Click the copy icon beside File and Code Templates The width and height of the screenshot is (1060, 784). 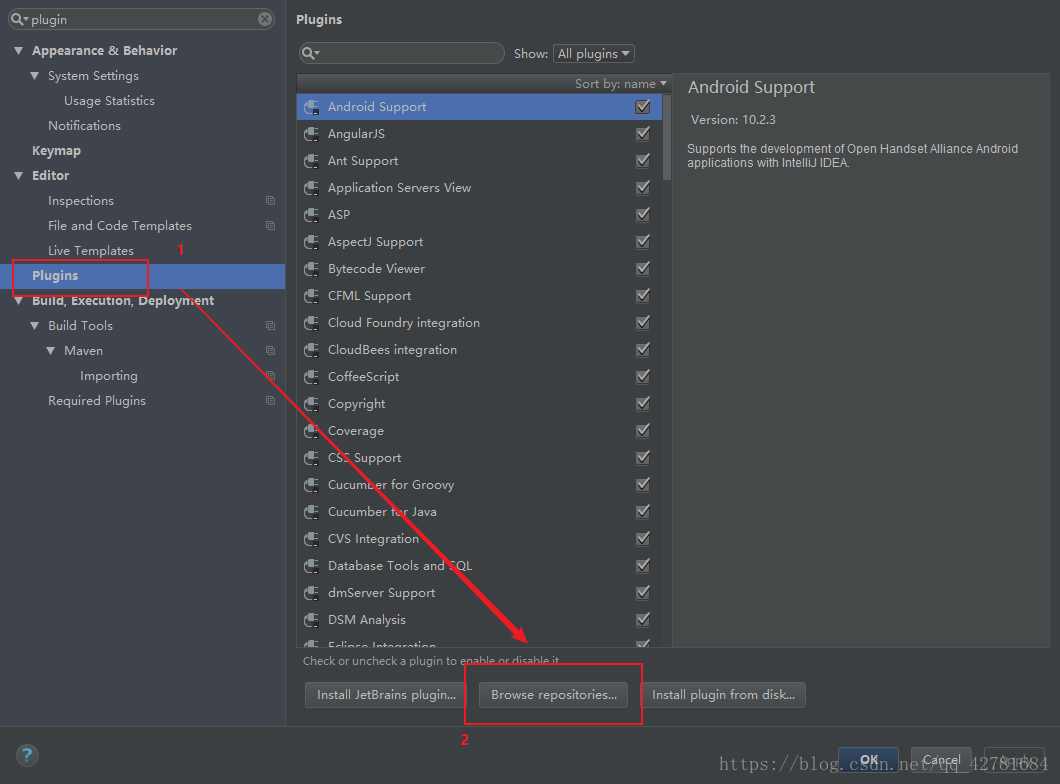tap(270, 226)
